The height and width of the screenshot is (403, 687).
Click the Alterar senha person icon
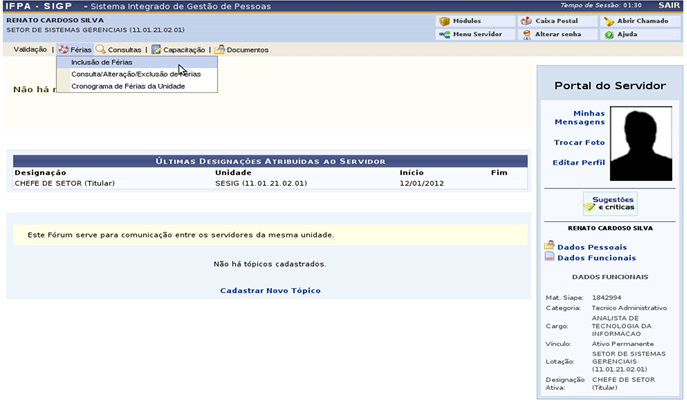click(x=527, y=35)
